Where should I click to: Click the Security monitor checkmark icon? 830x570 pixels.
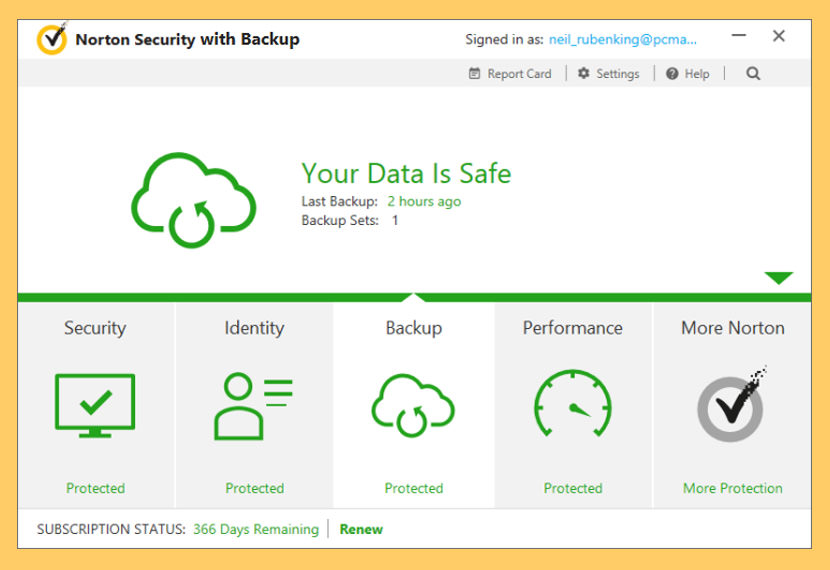[x=95, y=405]
